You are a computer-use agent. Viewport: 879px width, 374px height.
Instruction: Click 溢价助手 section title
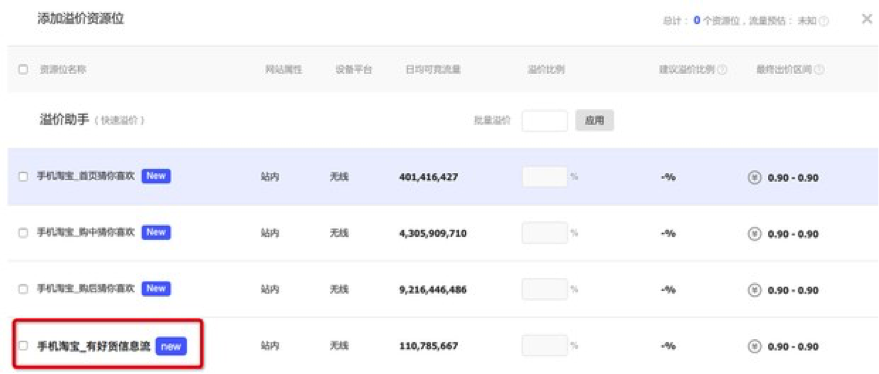(64, 120)
